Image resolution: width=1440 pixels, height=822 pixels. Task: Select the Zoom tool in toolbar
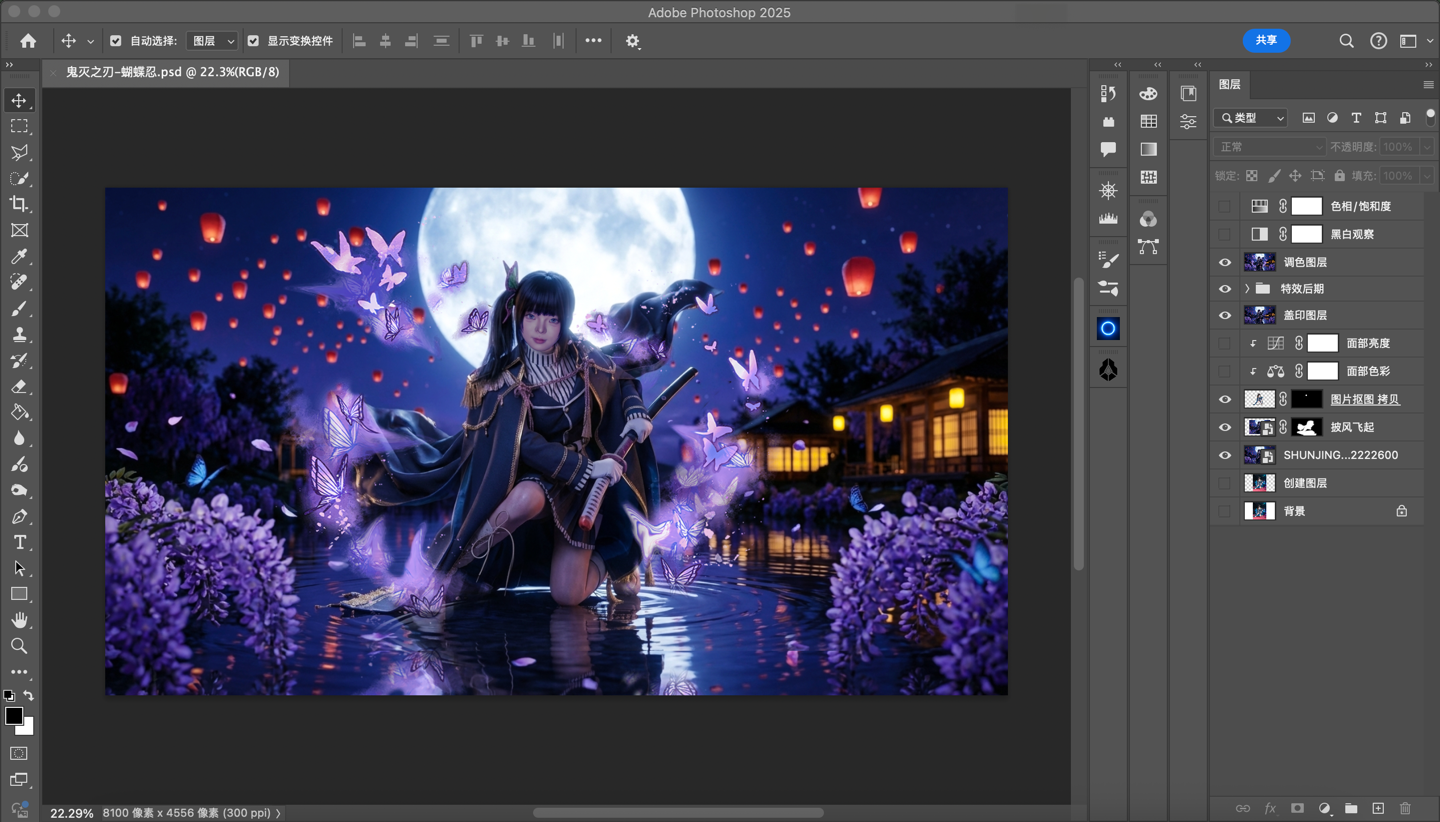19,646
